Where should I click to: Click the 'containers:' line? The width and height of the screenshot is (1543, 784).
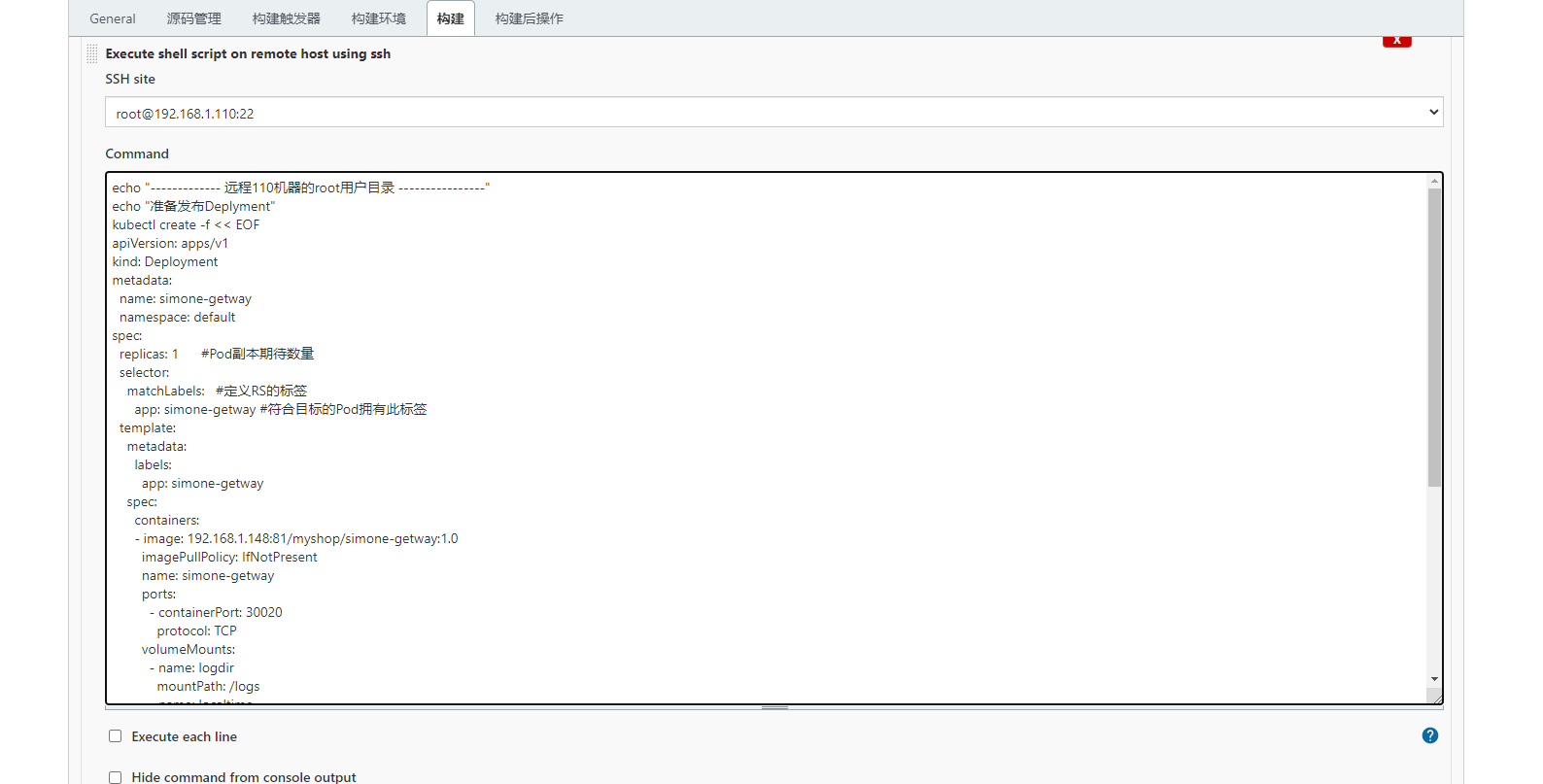click(x=167, y=520)
